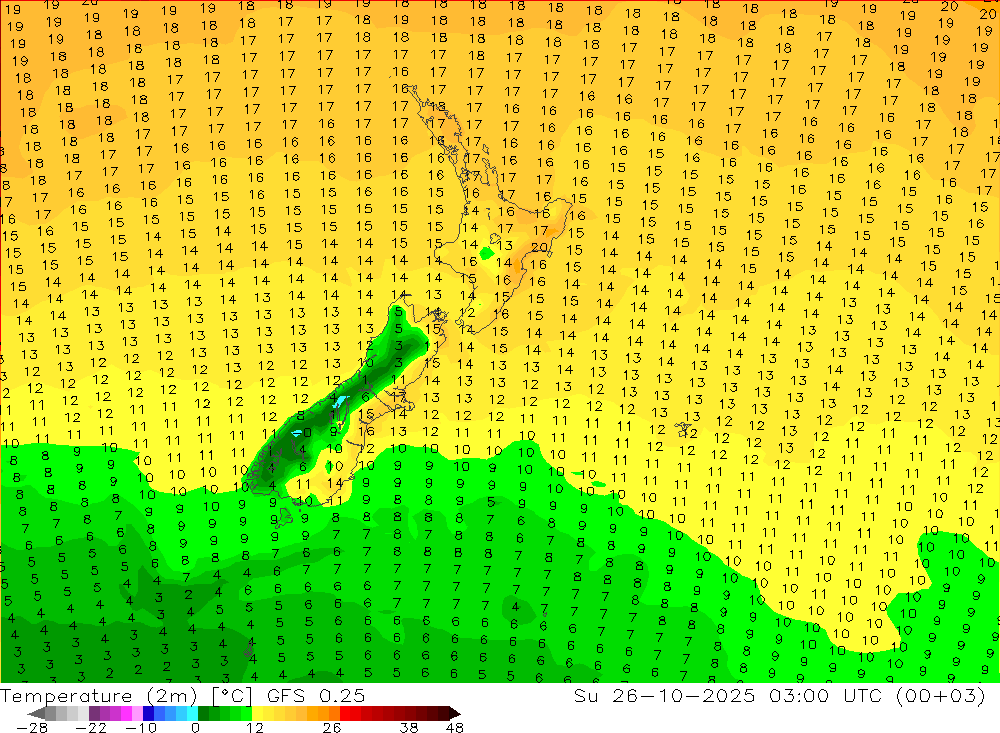This screenshot has height=733, width=1000.
Task: Click the 'GFS 0.25' model label
Action: click(316, 696)
